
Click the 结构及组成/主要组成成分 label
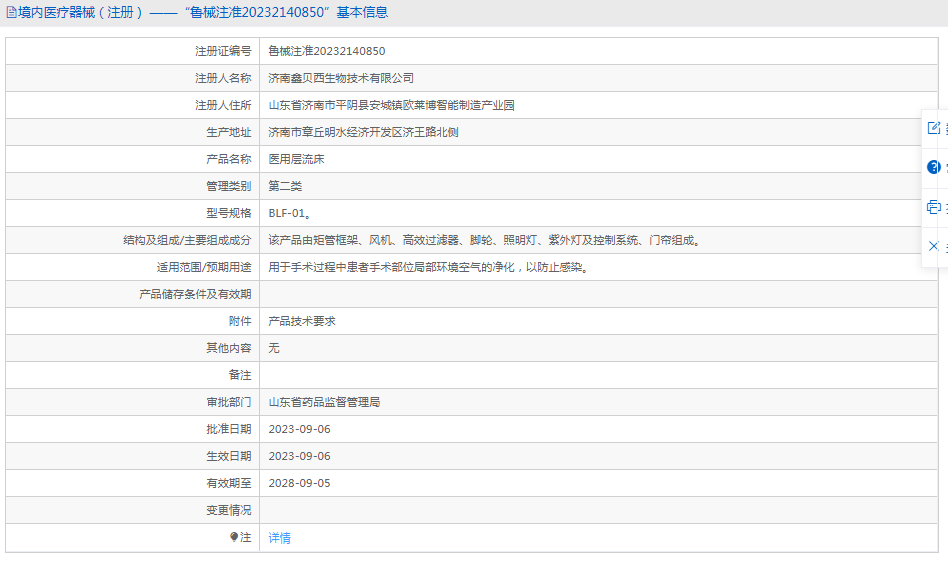coord(187,240)
